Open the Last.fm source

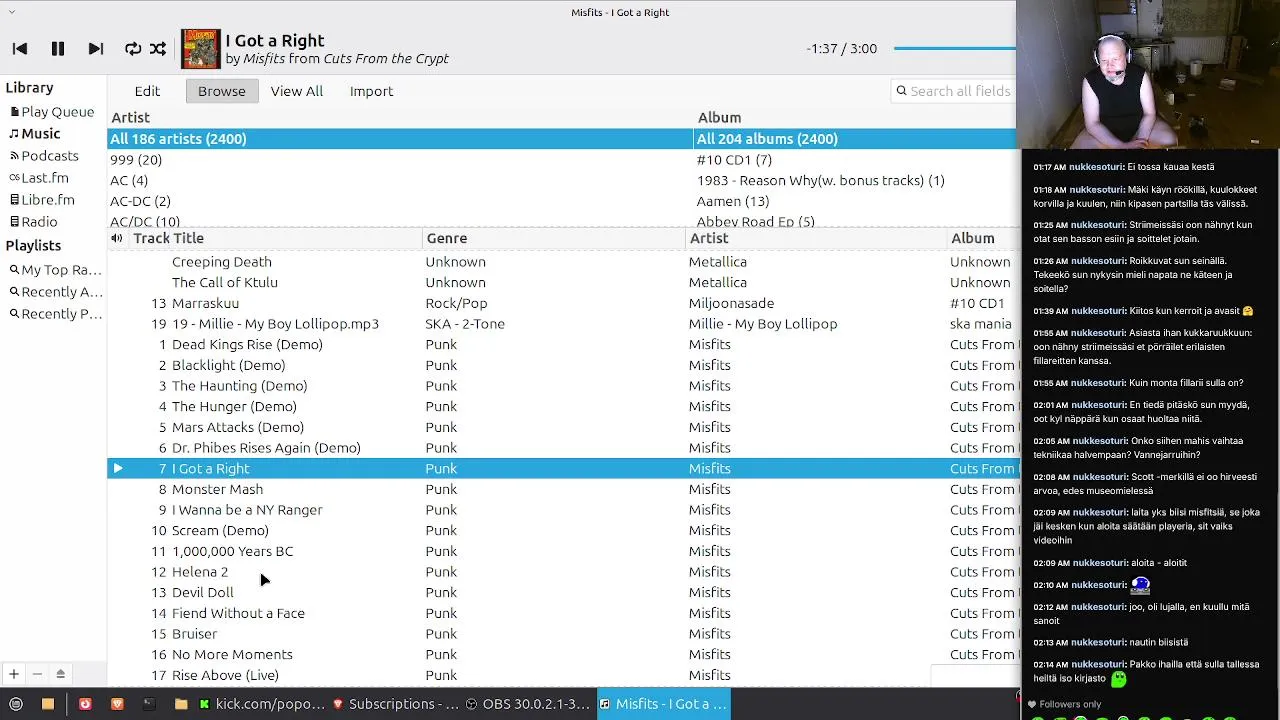[39, 178]
